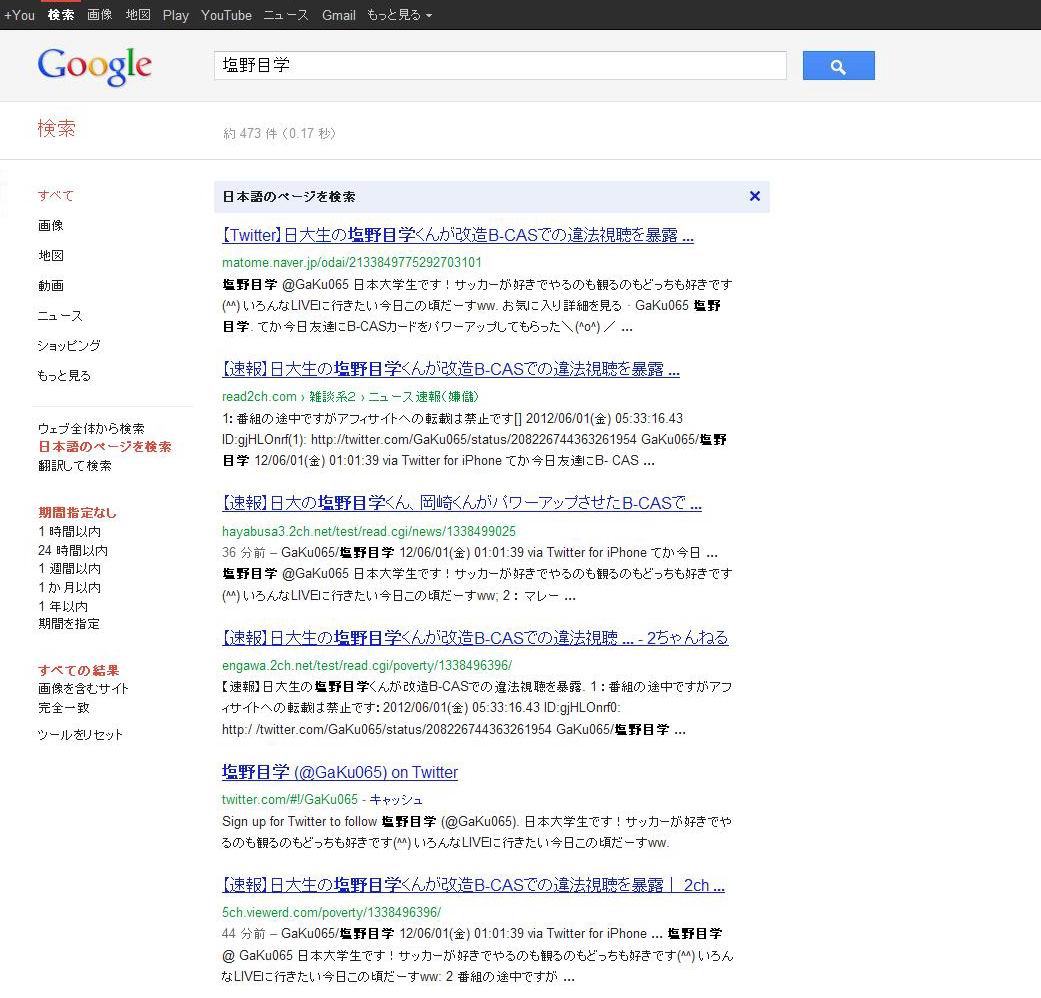Select 検索 in the top black bar
This screenshot has width=1041, height=998.
coord(60,15)
